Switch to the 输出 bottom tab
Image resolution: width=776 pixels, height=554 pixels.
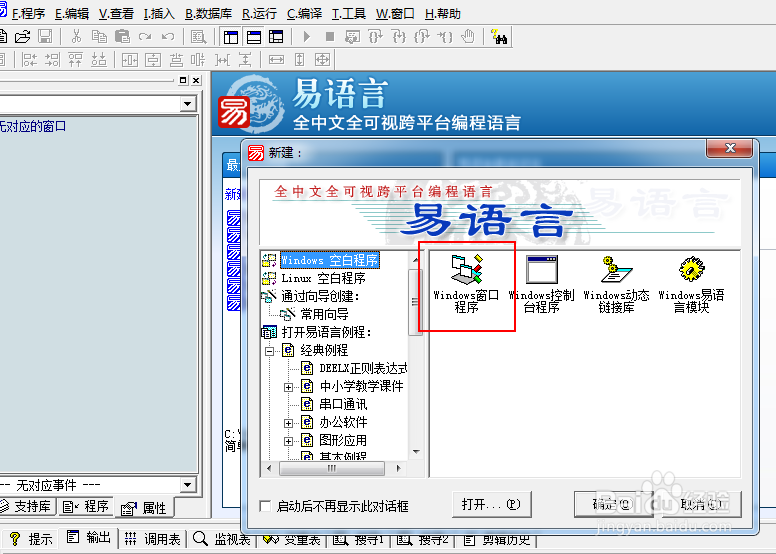click(x=89, y=537)
